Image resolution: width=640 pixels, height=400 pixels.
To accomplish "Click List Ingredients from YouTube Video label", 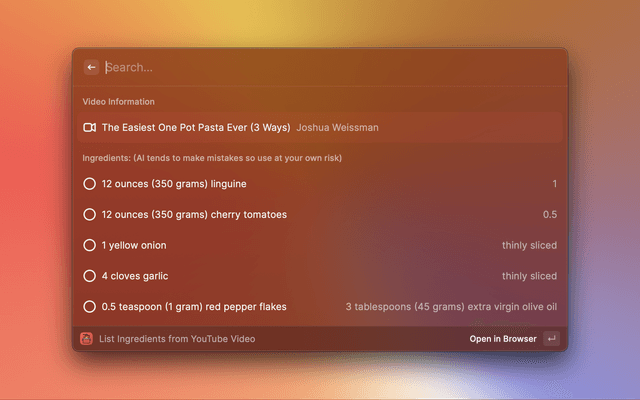I will 177,339.
